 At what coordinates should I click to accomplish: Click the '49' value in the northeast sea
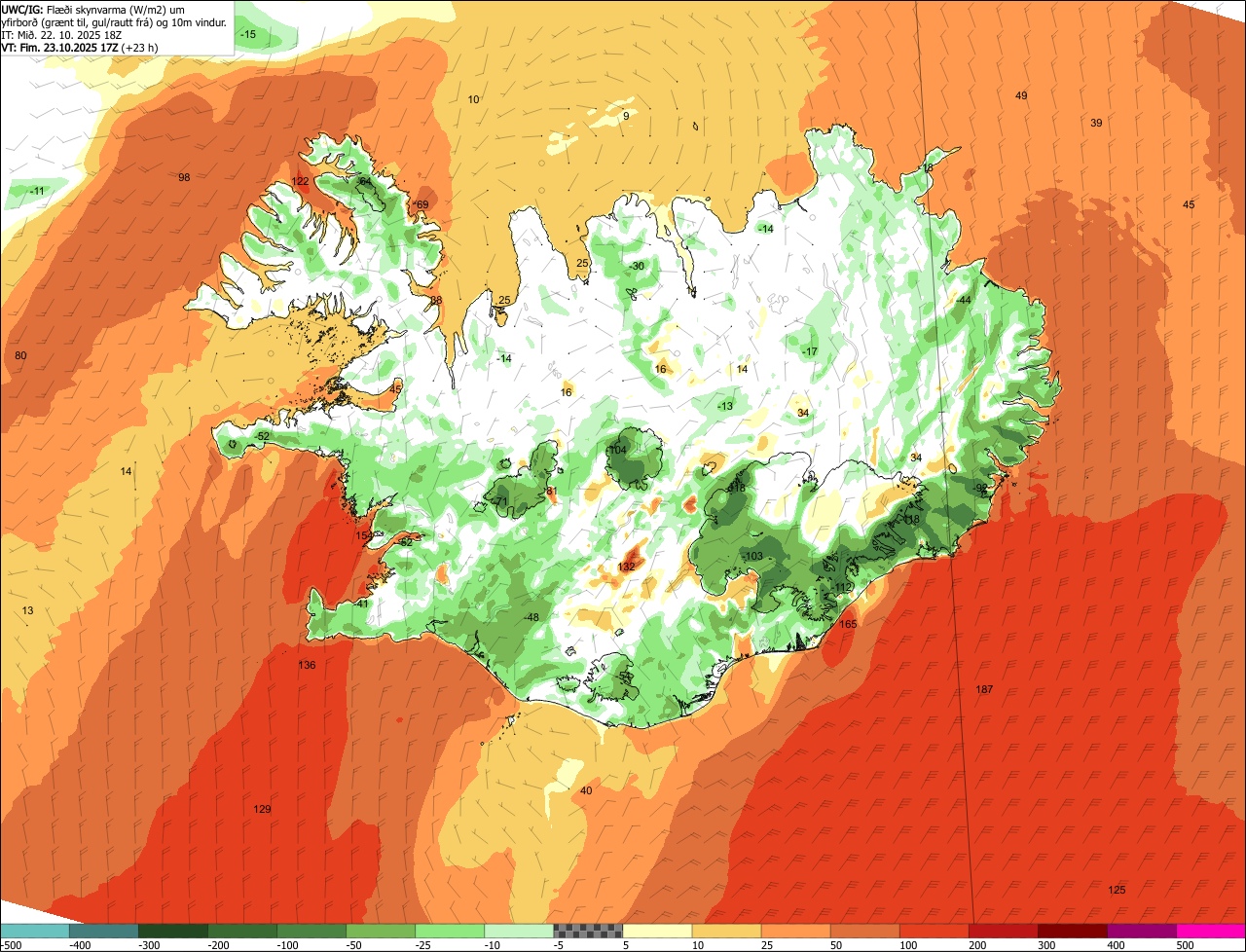[1021, 95]
